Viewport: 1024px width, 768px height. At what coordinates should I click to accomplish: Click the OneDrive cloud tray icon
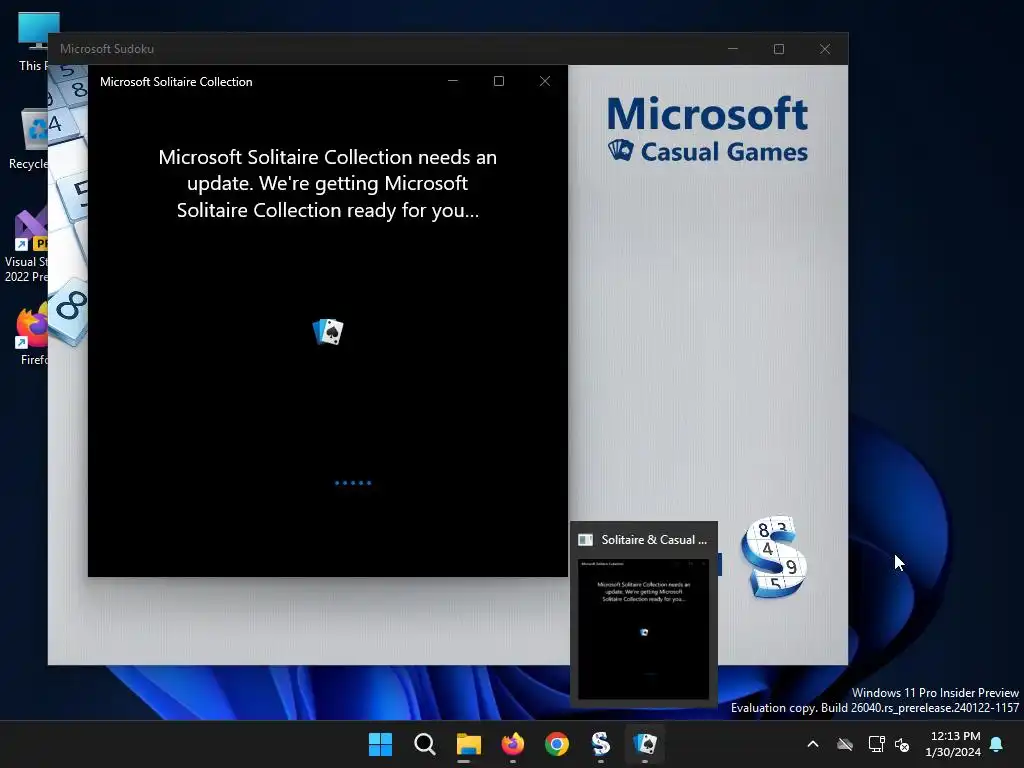point(845,744)
